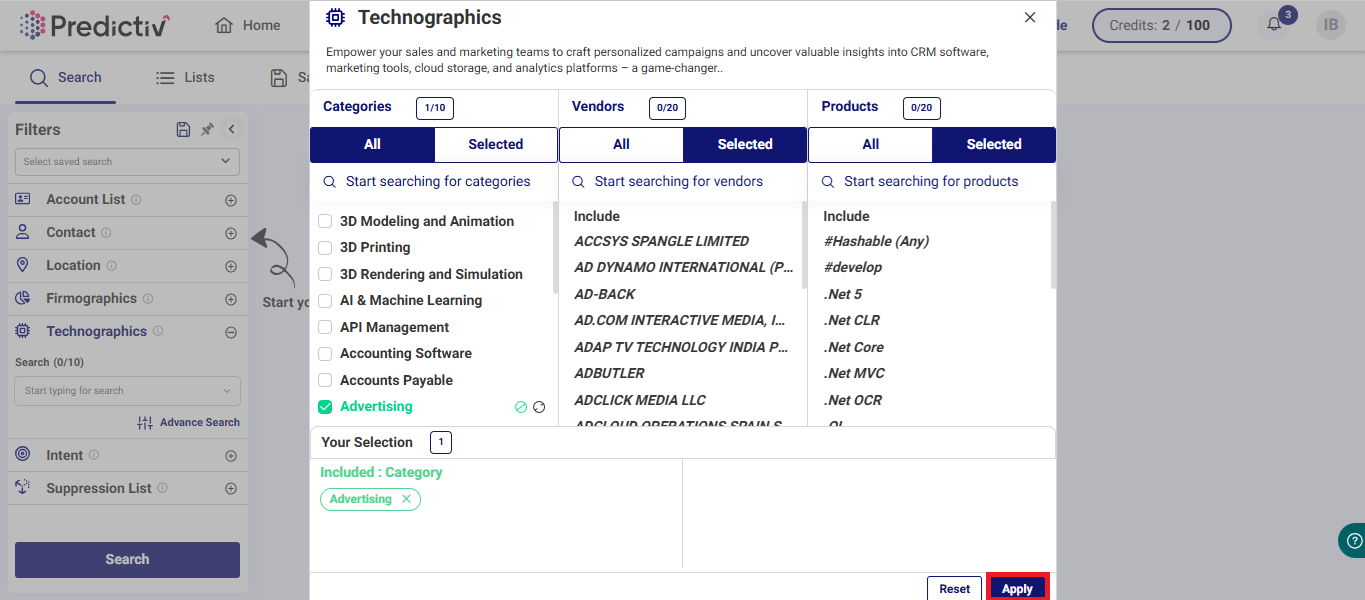Open the Start typing for search dropdown
The width and height of the screenshot is (1365, 600).
click(x=127, y=390)
